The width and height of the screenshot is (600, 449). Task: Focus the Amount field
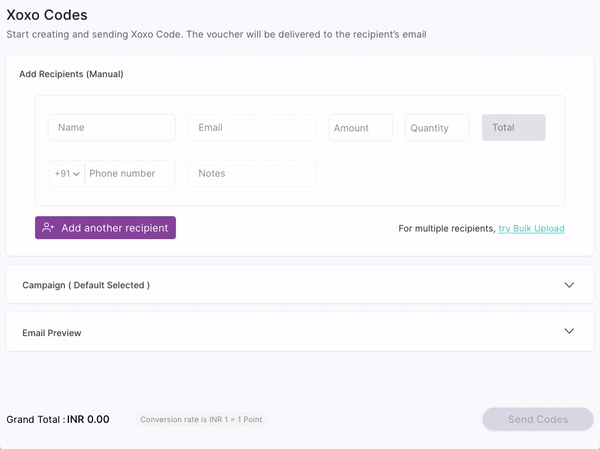tap(360, 127)
